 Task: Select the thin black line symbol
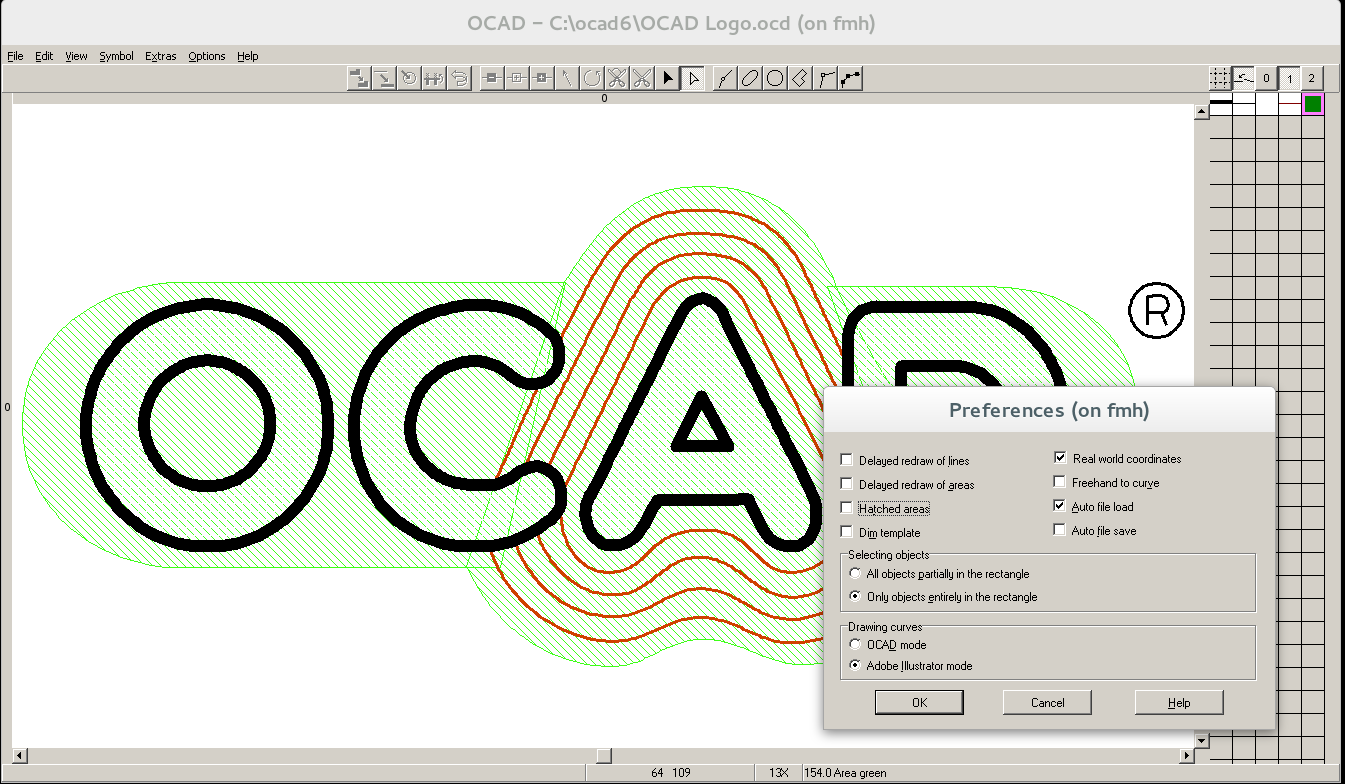1244,104
